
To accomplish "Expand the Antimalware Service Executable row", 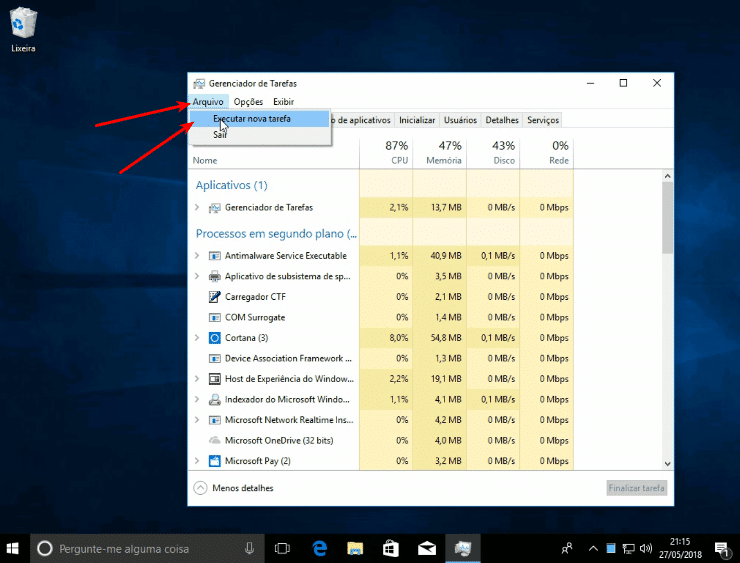I will pyautogui.click(x=197, y=255).
